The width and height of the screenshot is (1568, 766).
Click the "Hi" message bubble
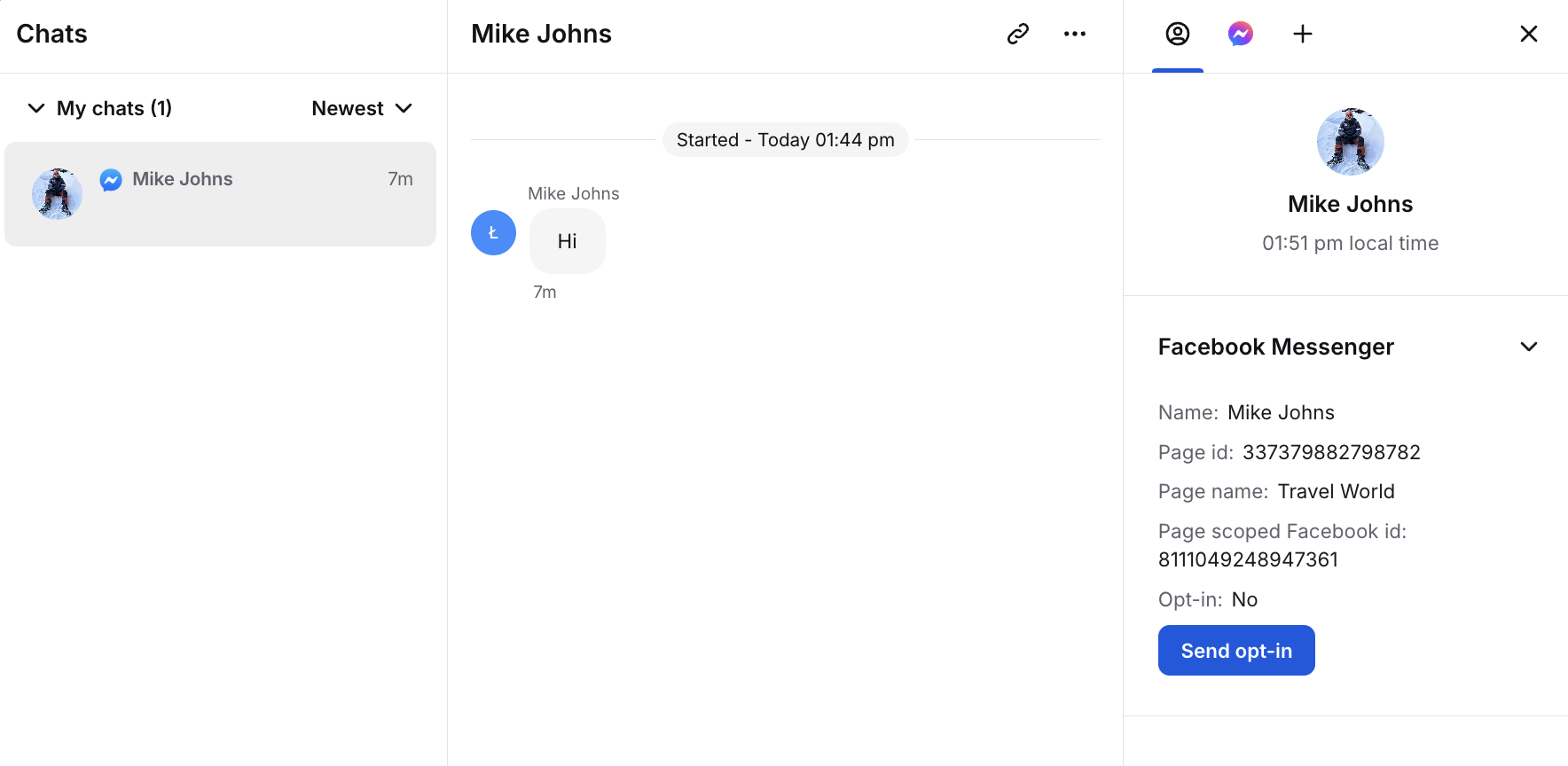coord(567,241)
